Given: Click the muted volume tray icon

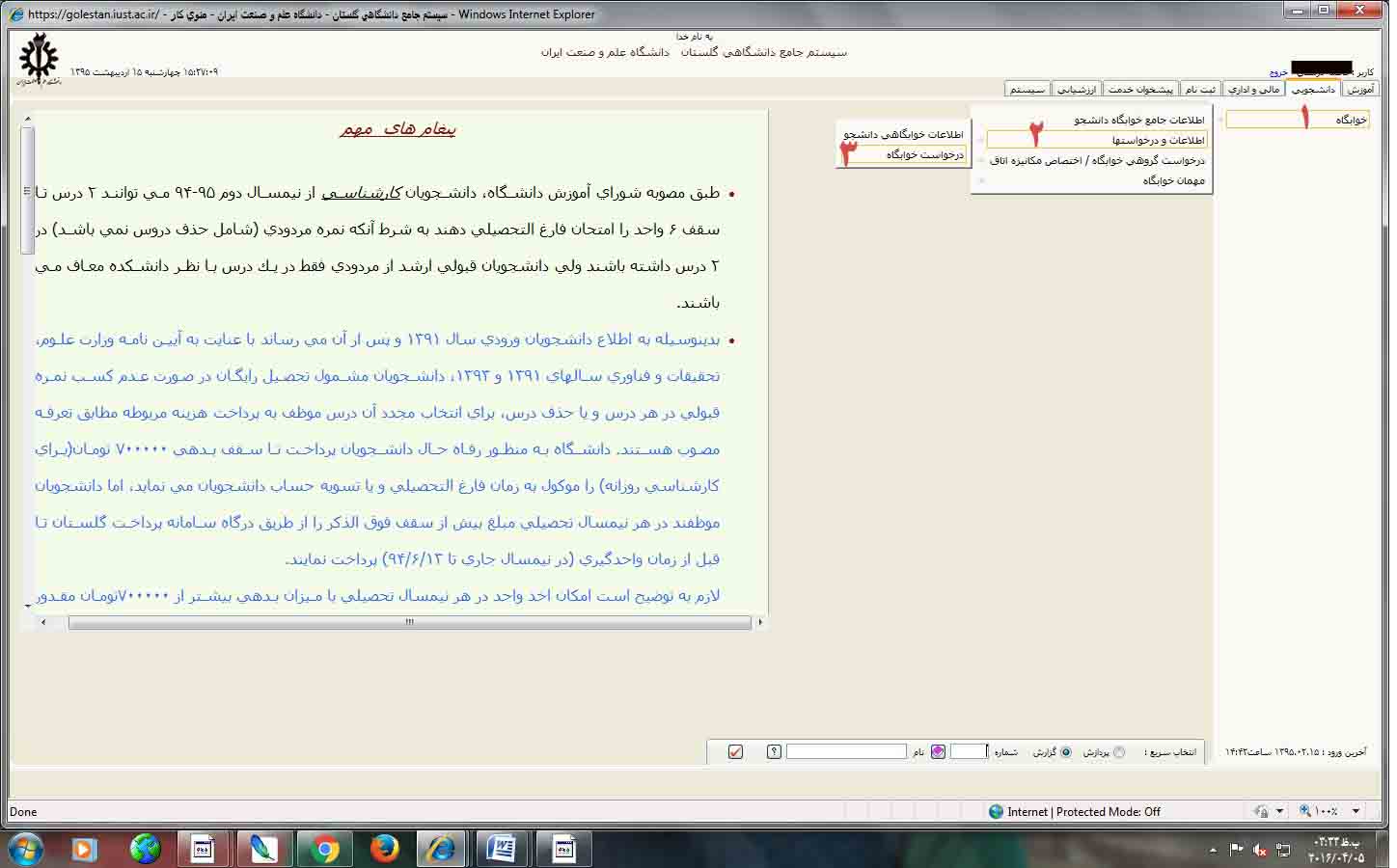Looking at the screenshot, I should 1260,850.
